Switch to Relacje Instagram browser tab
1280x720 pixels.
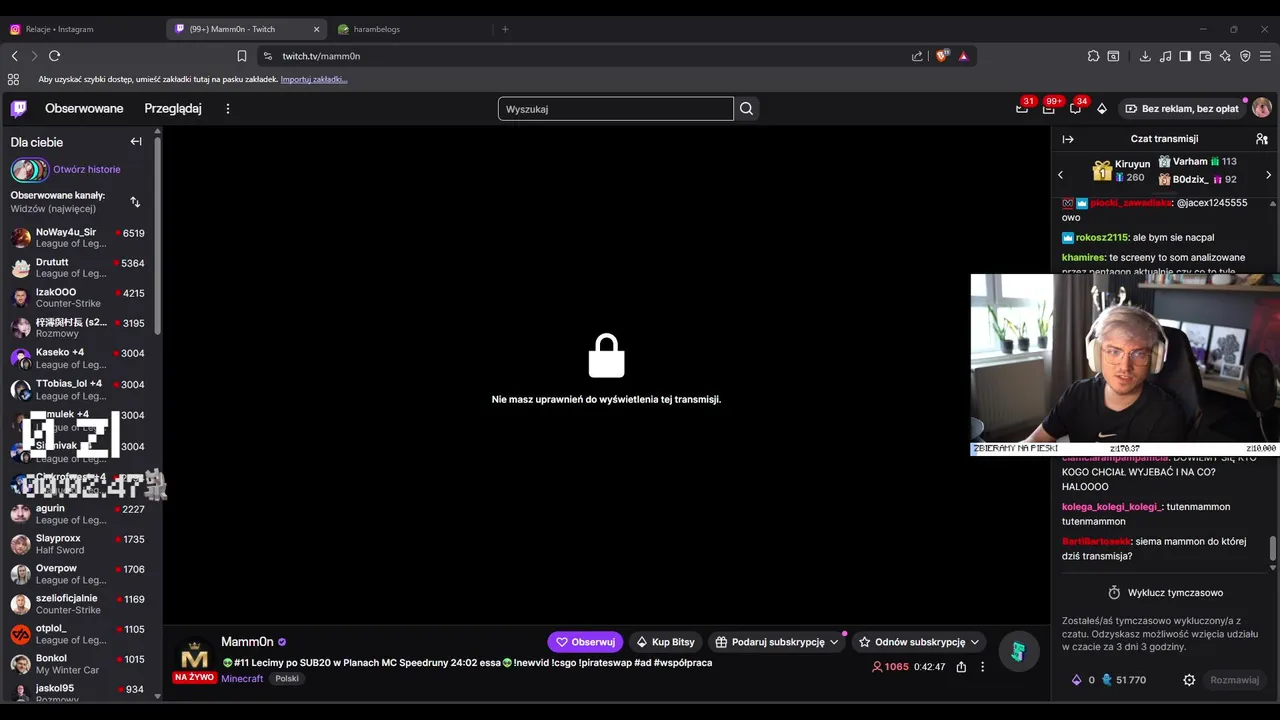[84, 29]
